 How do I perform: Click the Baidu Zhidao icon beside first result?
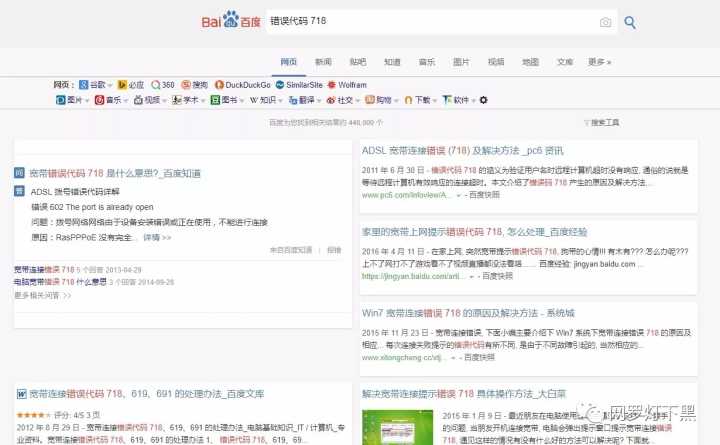pos(19,173)
